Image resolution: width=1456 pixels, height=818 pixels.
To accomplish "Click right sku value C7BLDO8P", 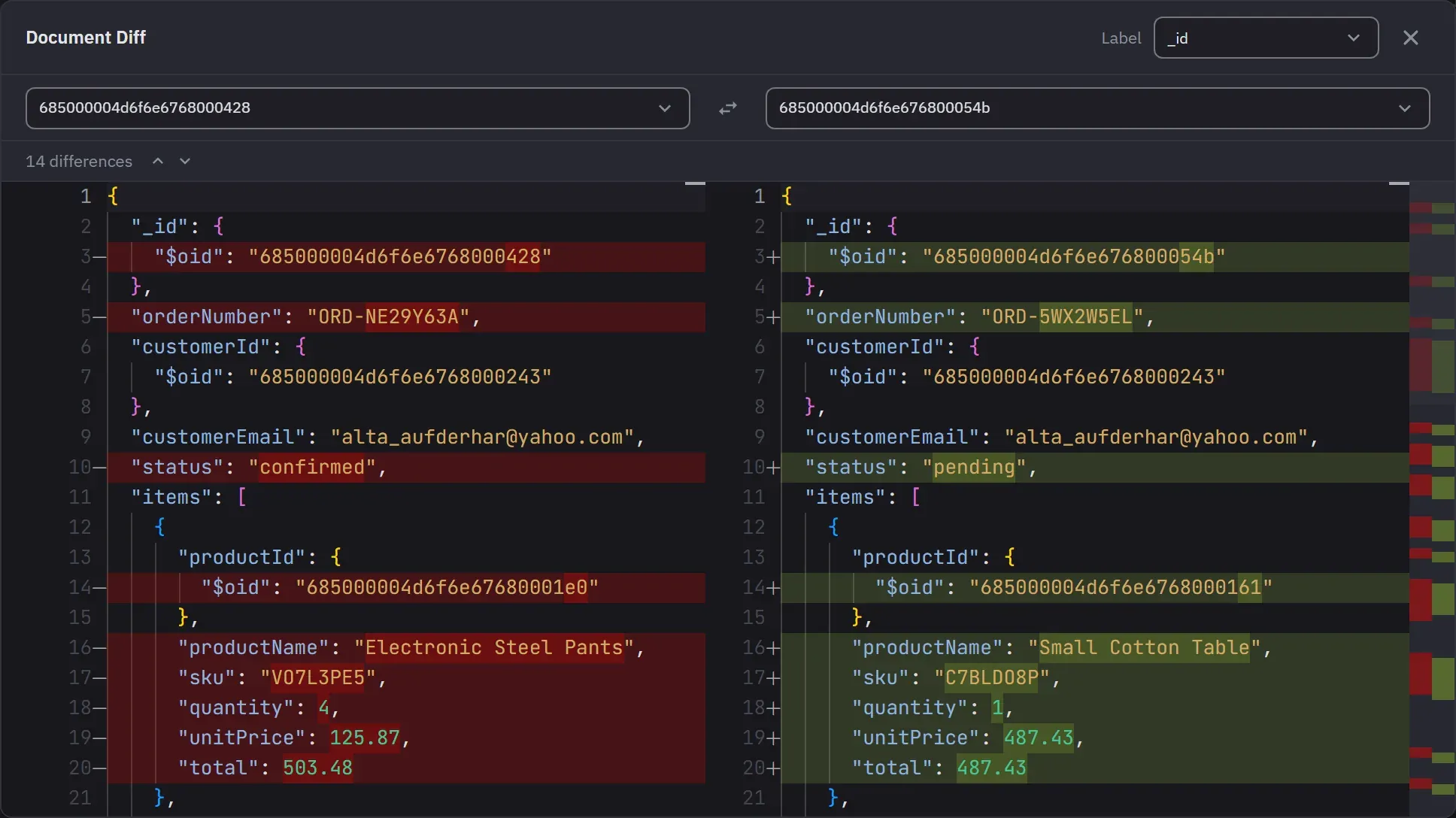I will tap(992, 677).
